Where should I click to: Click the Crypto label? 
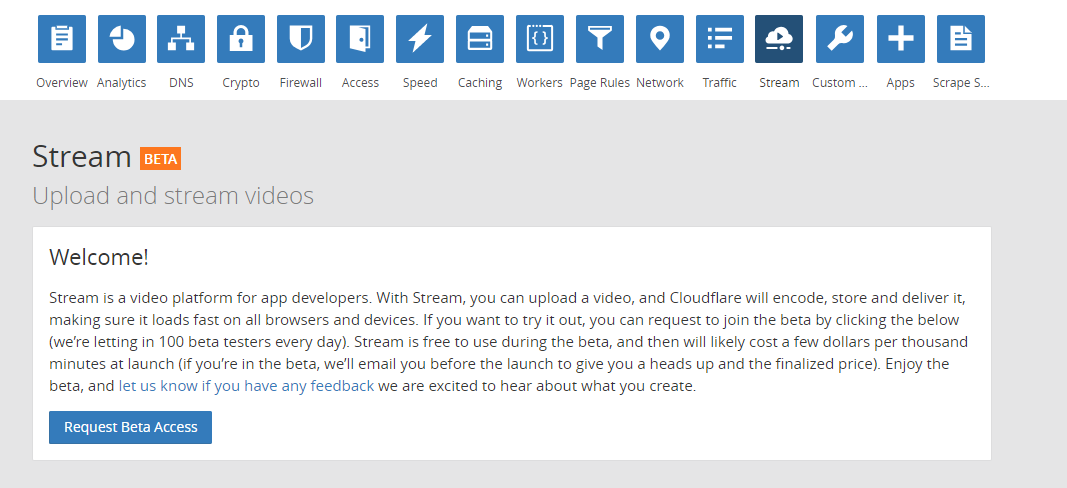point(241,83)
